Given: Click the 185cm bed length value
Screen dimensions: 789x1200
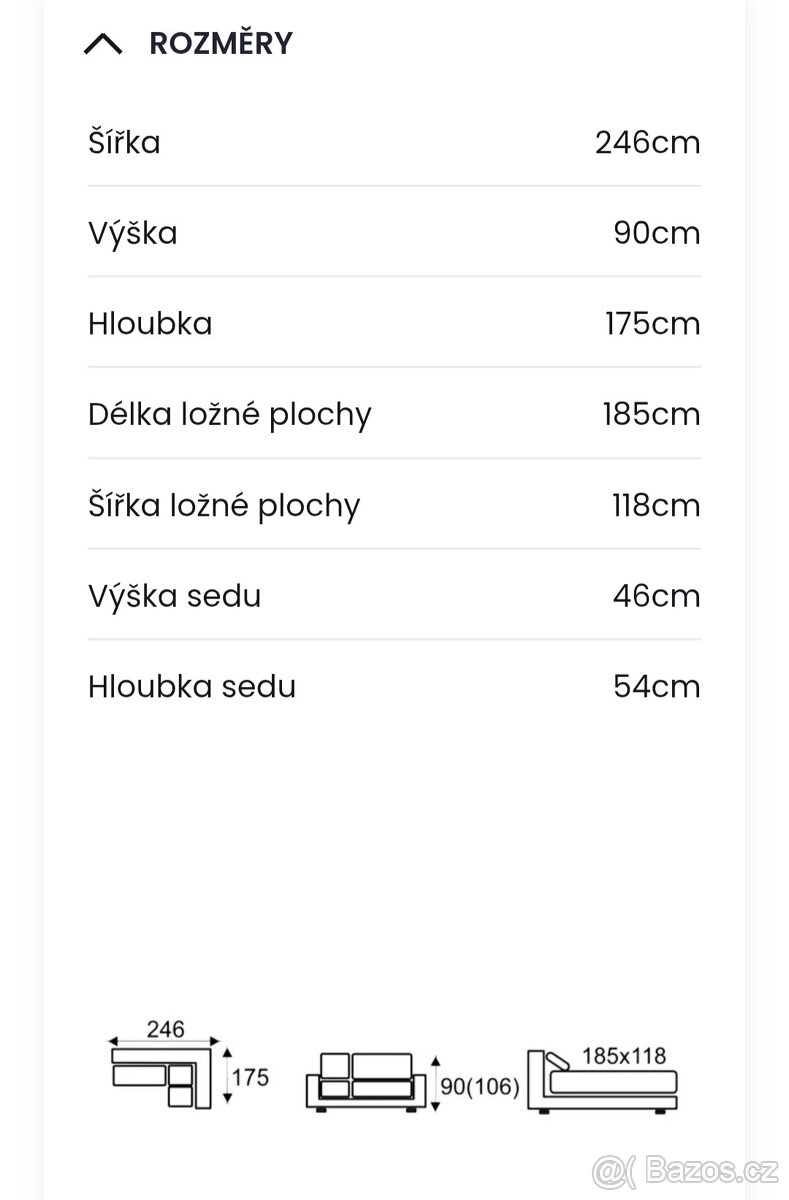Looking at the screenshot, I should (x=651, y=414).
